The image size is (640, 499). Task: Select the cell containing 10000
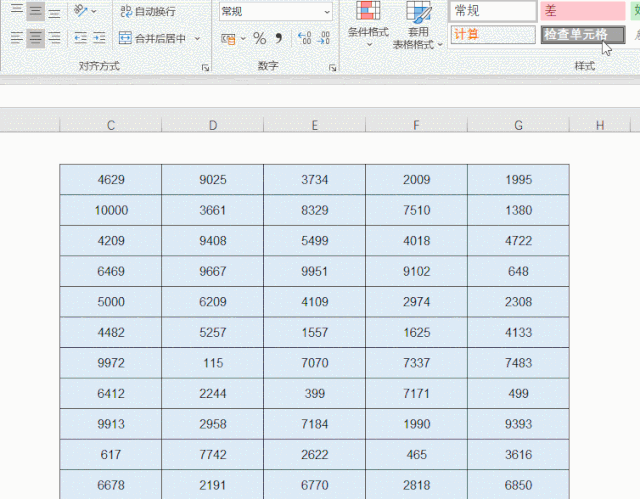click(111, 210)
